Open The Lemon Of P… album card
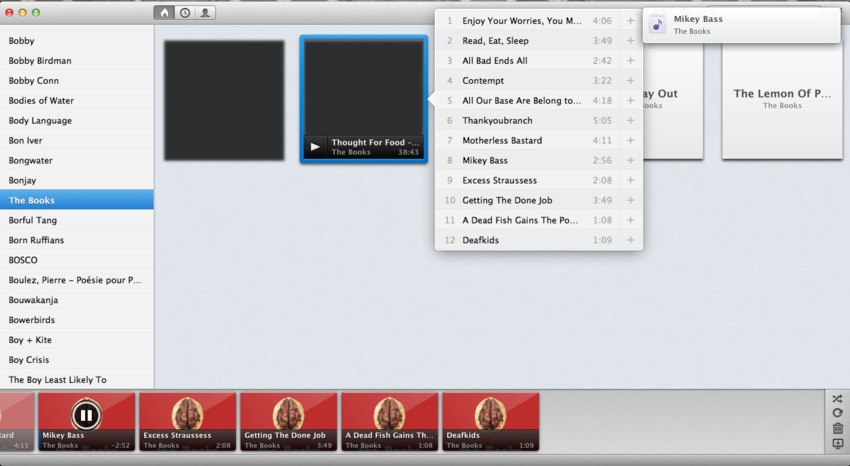Screen dimensions: 850x466 [781, 98]
